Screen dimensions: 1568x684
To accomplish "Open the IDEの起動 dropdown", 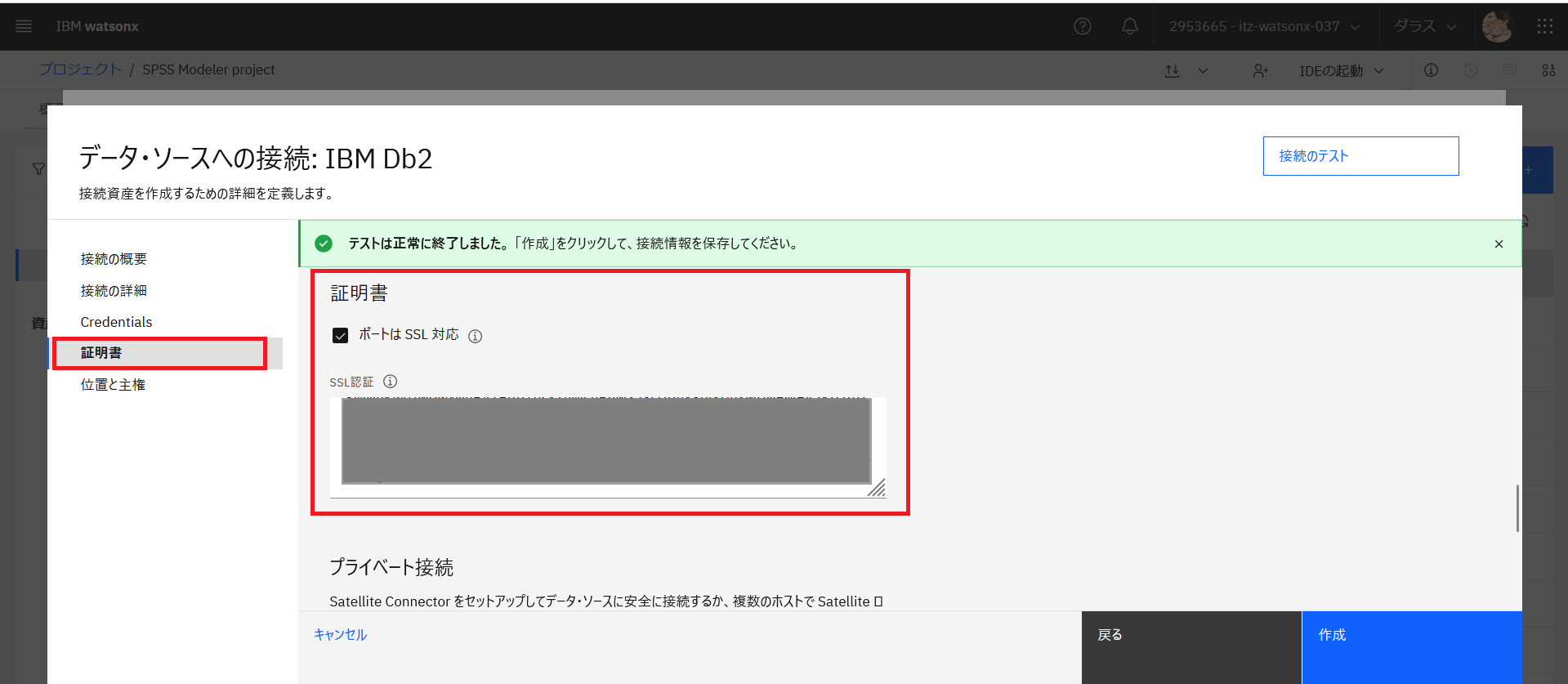I will pyautogui.click(x=1342, y=71).
